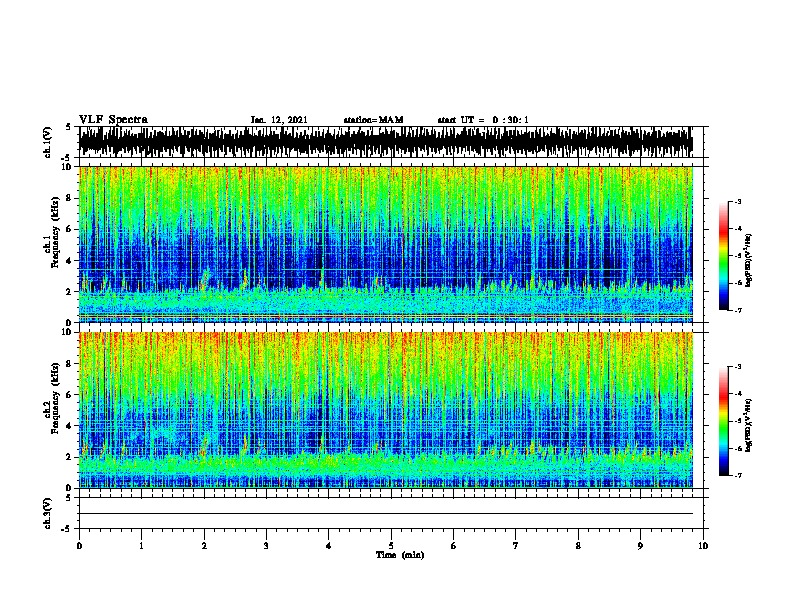Click the "-3" label on ch.2 colorbar
Image resolution: width=792 pixels, height=612 pixels.
pos(737,367)
